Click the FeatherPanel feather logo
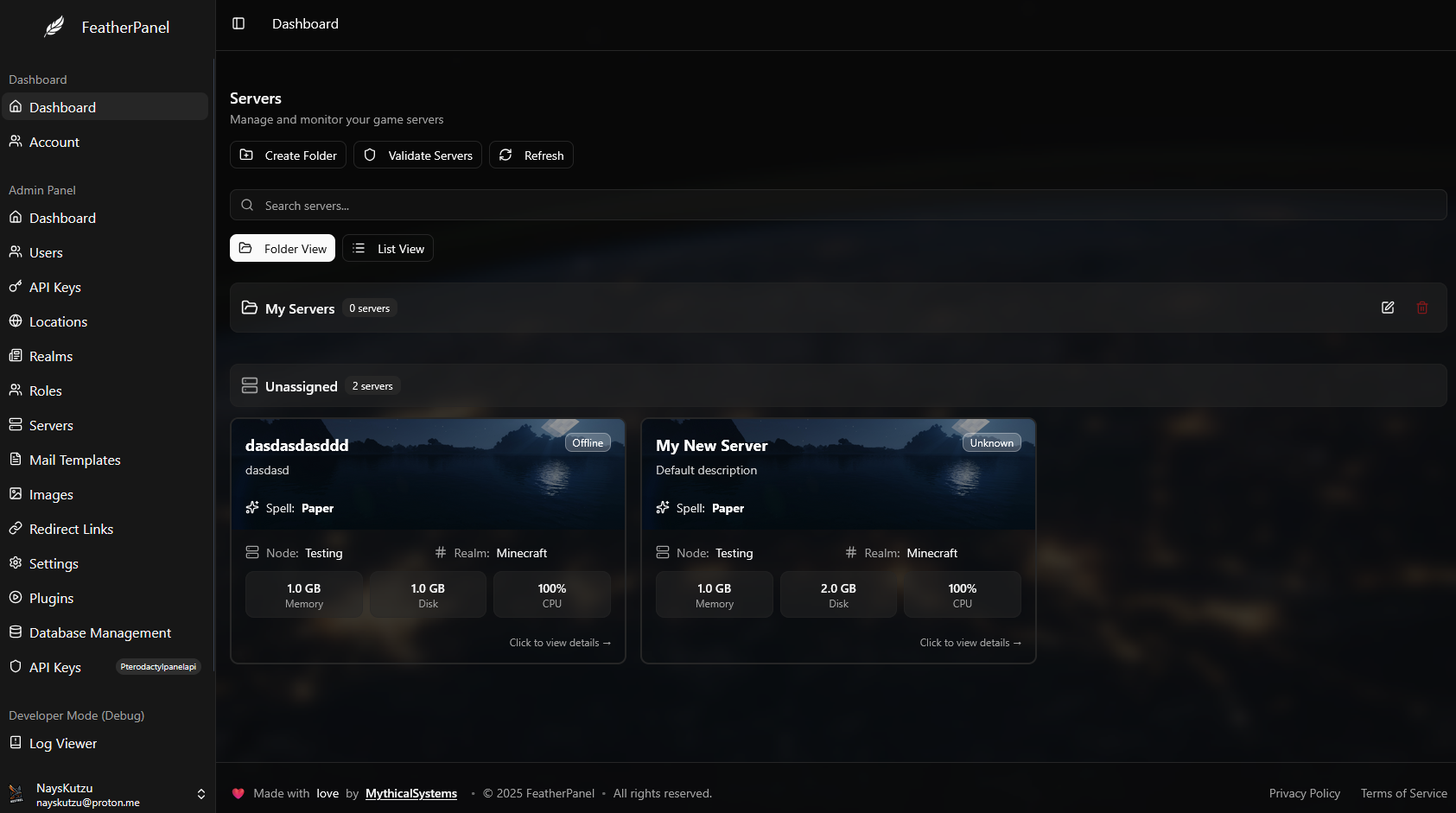 click(54, 27)
